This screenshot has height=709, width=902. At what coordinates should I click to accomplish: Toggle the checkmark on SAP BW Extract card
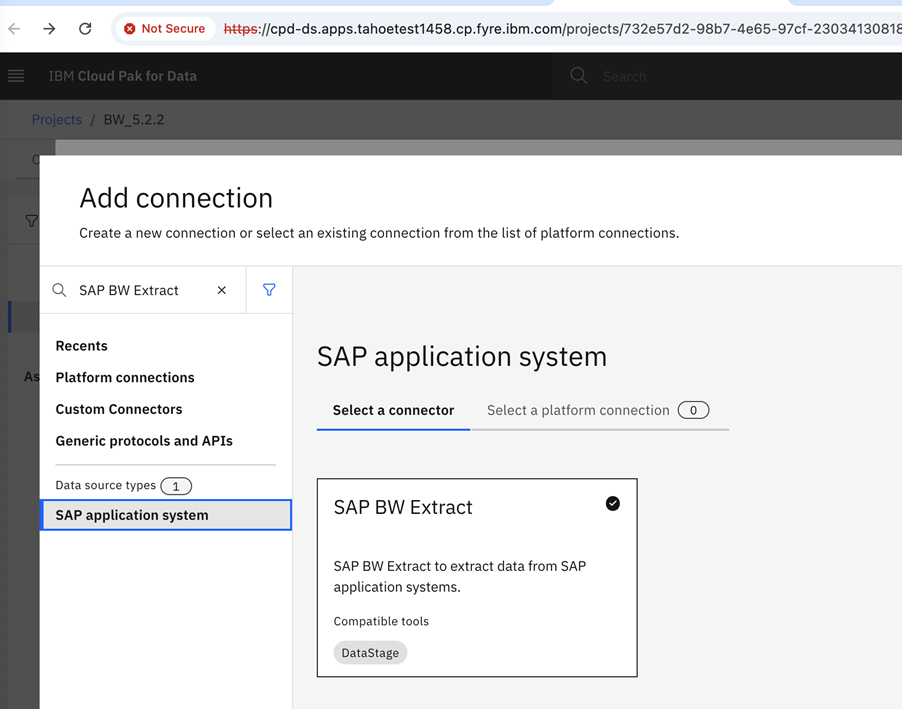[613, 504]
